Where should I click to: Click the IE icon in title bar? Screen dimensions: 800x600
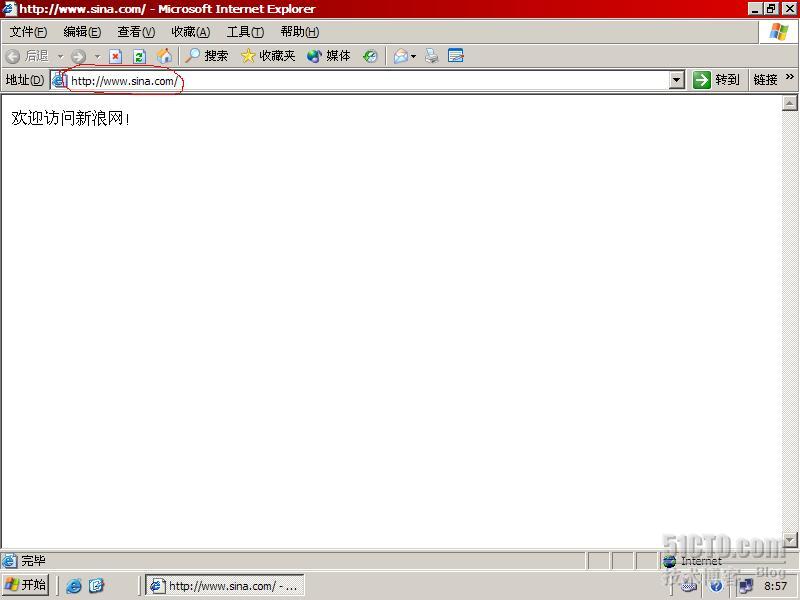click(9, 9)
